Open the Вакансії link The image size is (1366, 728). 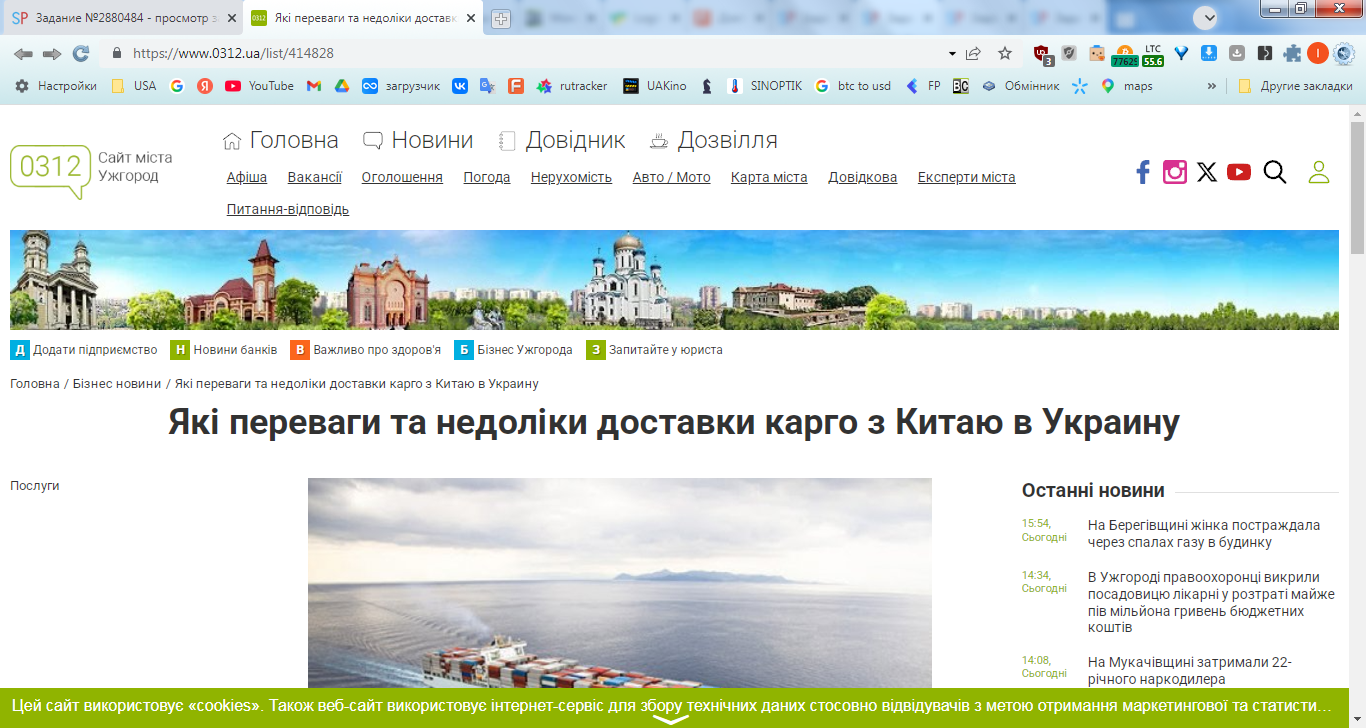coord(315,177)
